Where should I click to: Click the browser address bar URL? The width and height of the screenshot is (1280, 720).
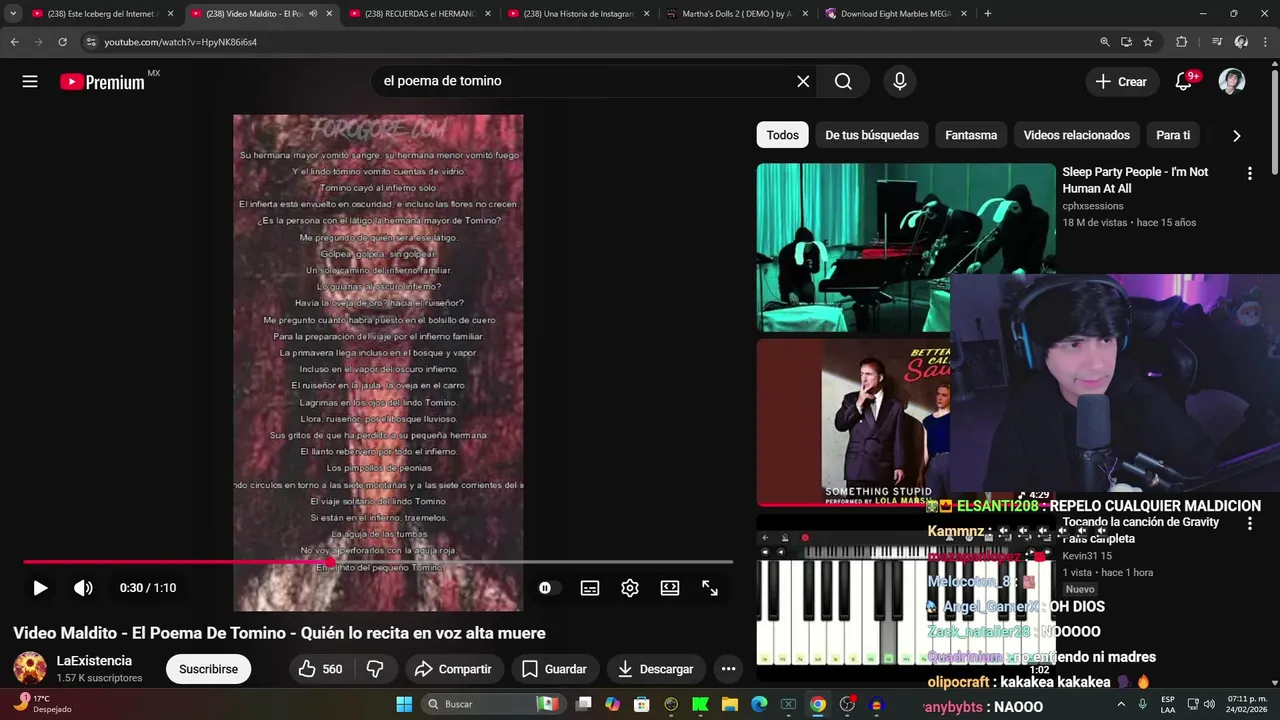[x=181, y=42]
